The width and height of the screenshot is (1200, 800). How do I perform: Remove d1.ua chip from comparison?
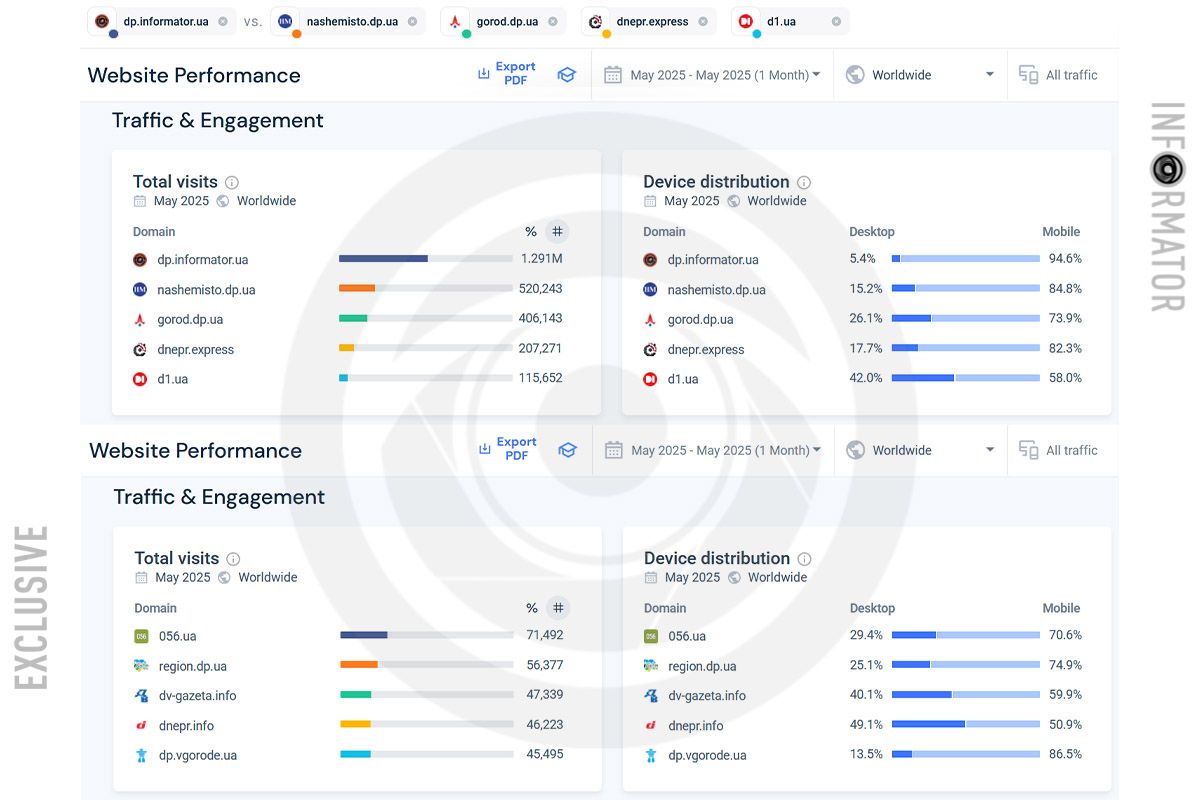[836, 21]
